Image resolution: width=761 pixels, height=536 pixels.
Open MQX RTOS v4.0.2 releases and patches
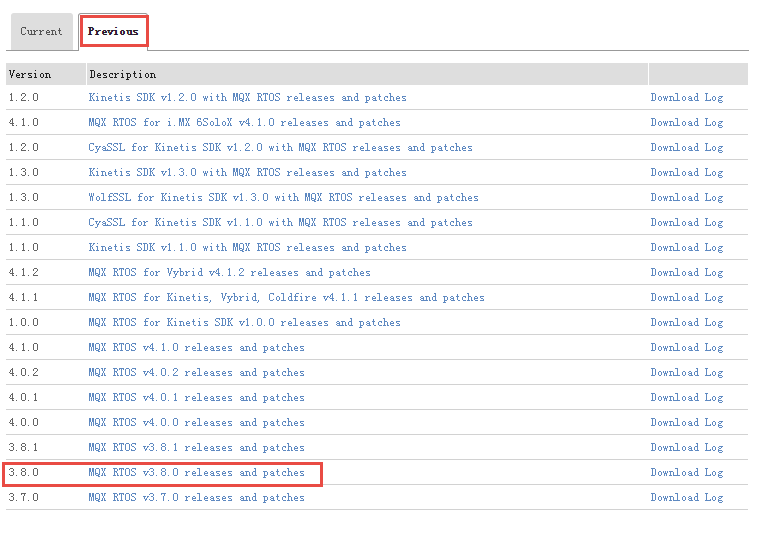click(196, 373)
